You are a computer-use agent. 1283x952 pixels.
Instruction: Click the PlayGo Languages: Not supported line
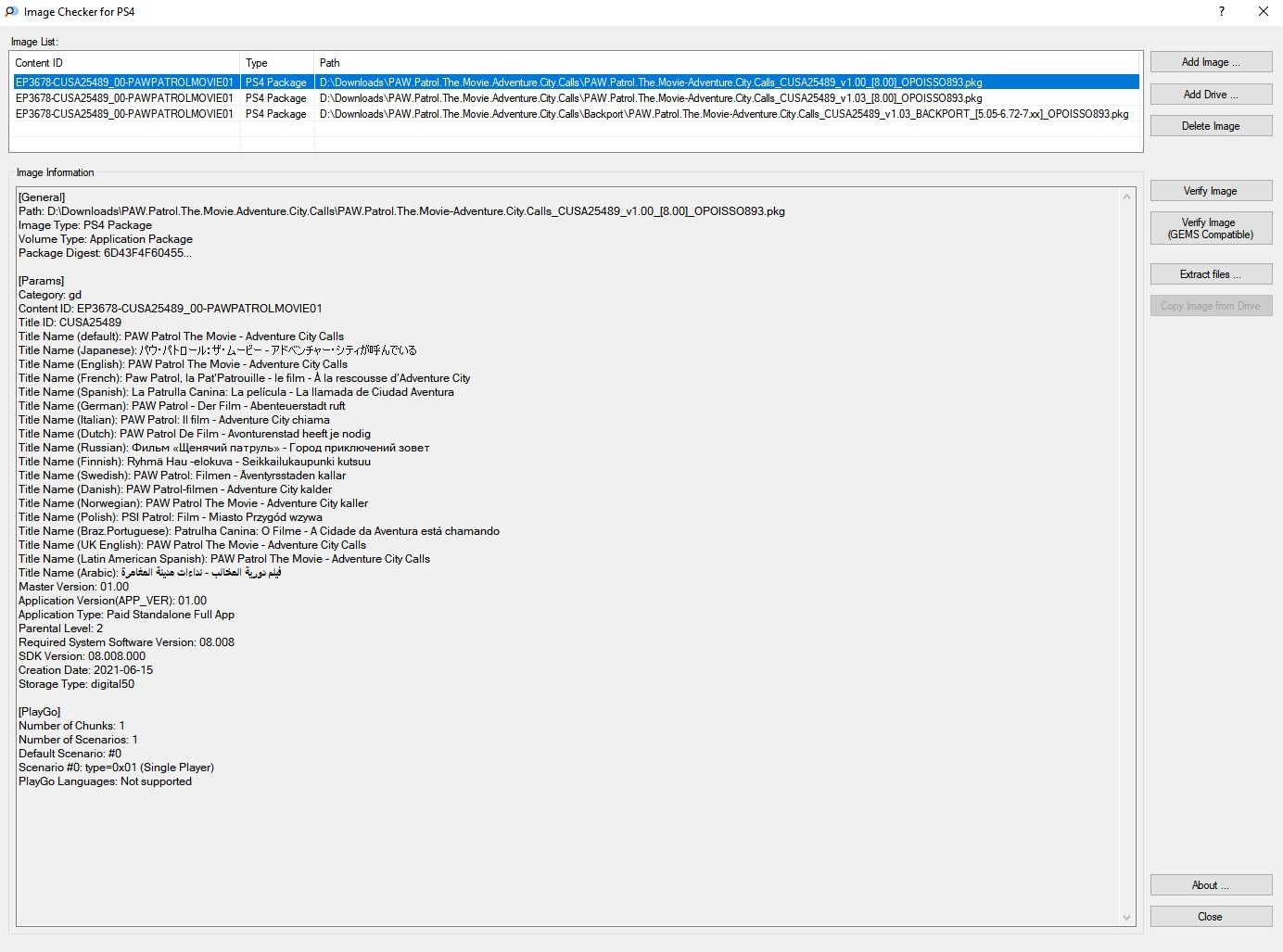(x=105, y=781)
